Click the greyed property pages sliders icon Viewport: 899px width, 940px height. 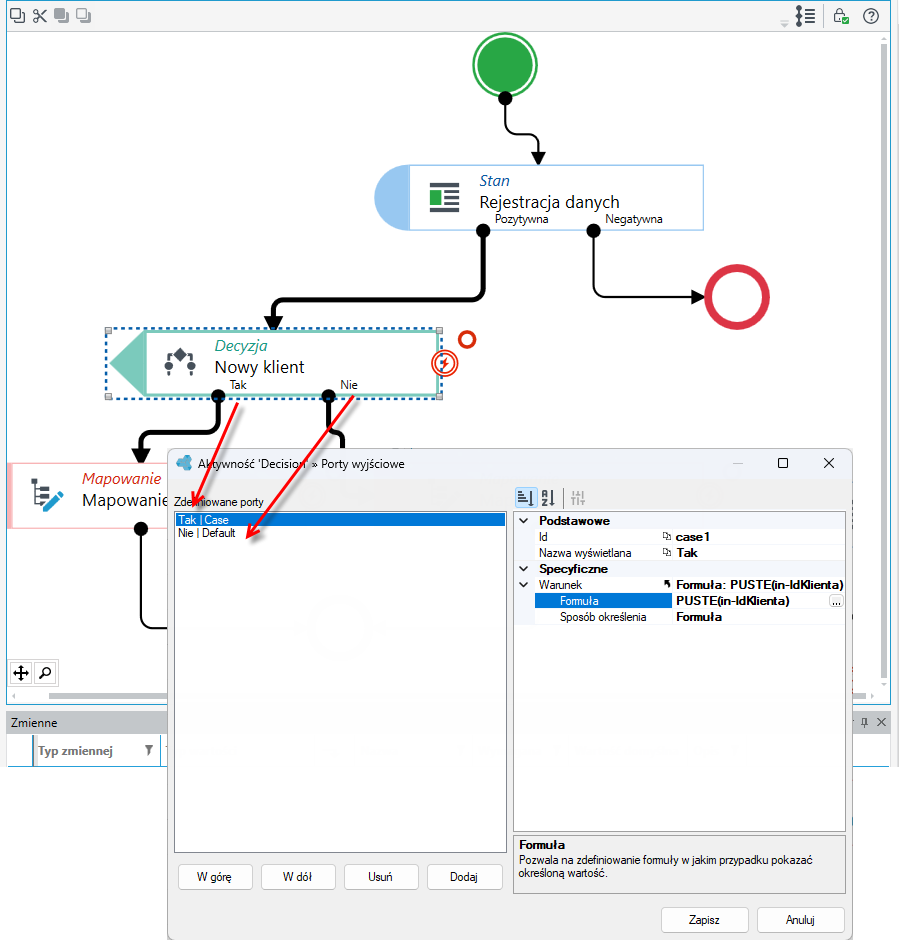tap(578, 498)
